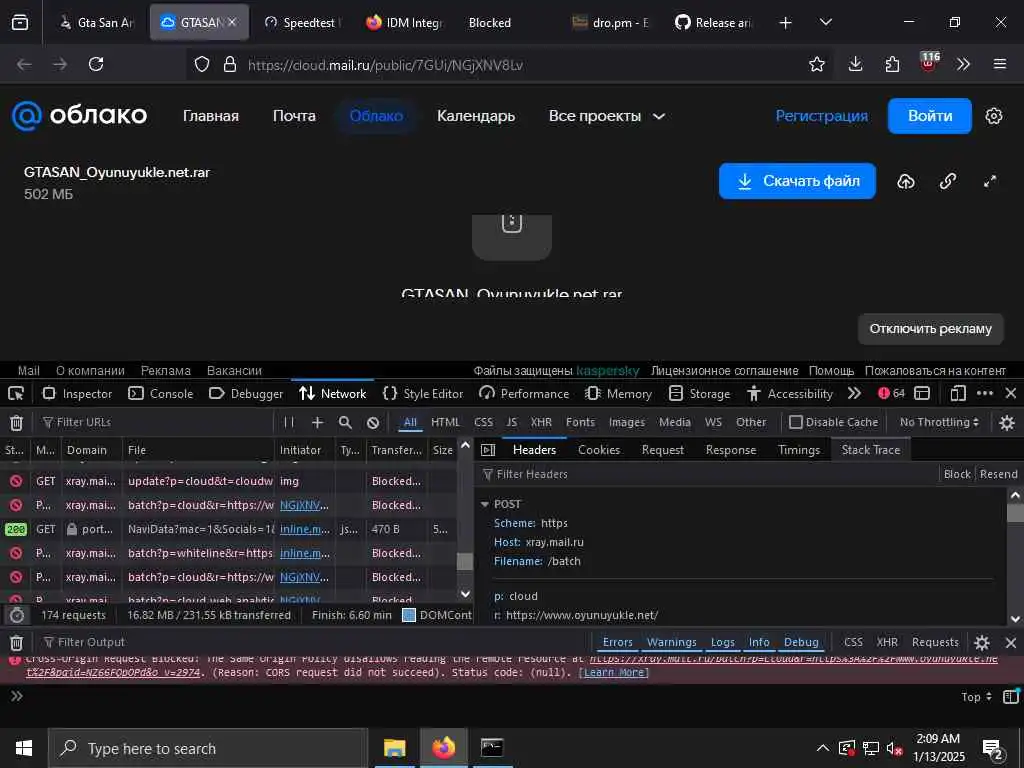Click the Скачать файл download button
The height and width of the screenshot is (768, 1024).
[x=797, y=181]
